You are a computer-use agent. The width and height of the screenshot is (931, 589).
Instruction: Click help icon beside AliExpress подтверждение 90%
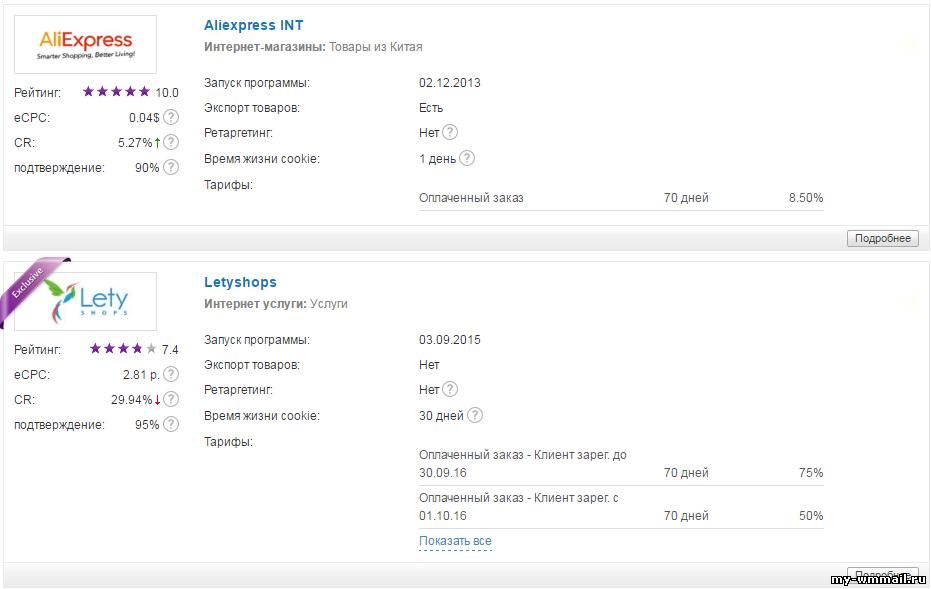pos(171,167)
